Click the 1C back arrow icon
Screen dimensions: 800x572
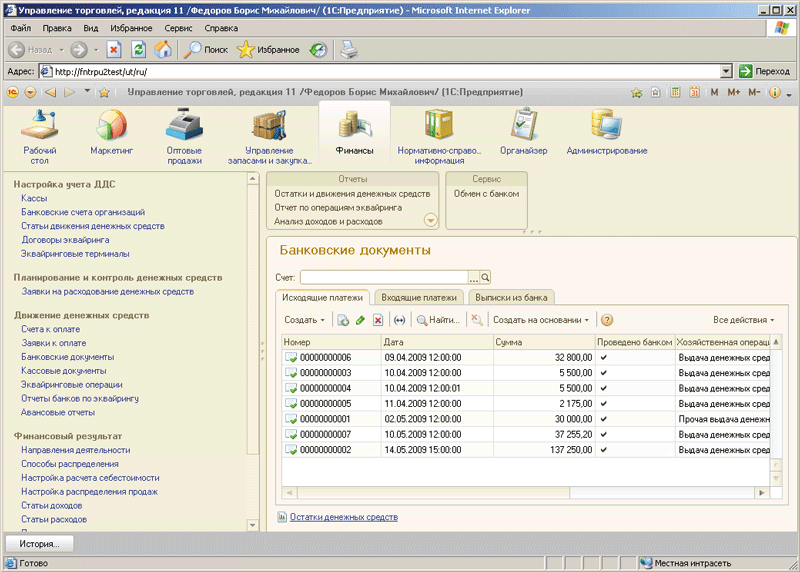click(x=50, y=92)
